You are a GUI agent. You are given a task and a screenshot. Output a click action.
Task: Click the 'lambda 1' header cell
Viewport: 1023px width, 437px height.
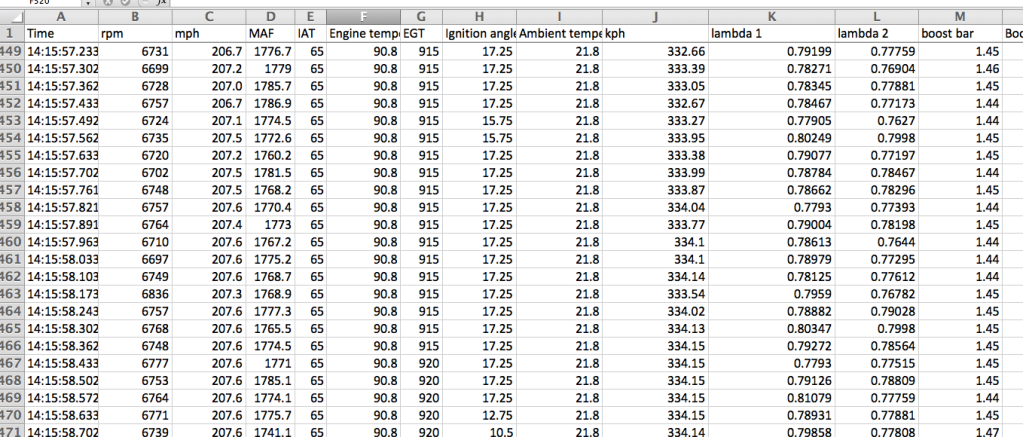(772, 33)
